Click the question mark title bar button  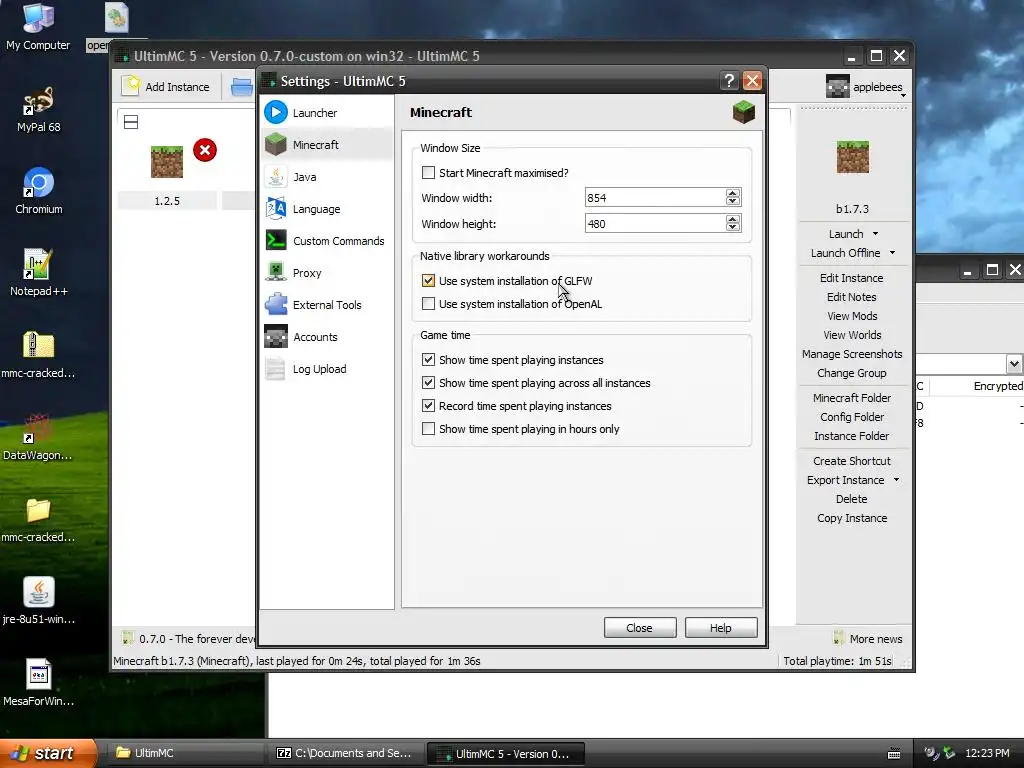pos(729,81)
